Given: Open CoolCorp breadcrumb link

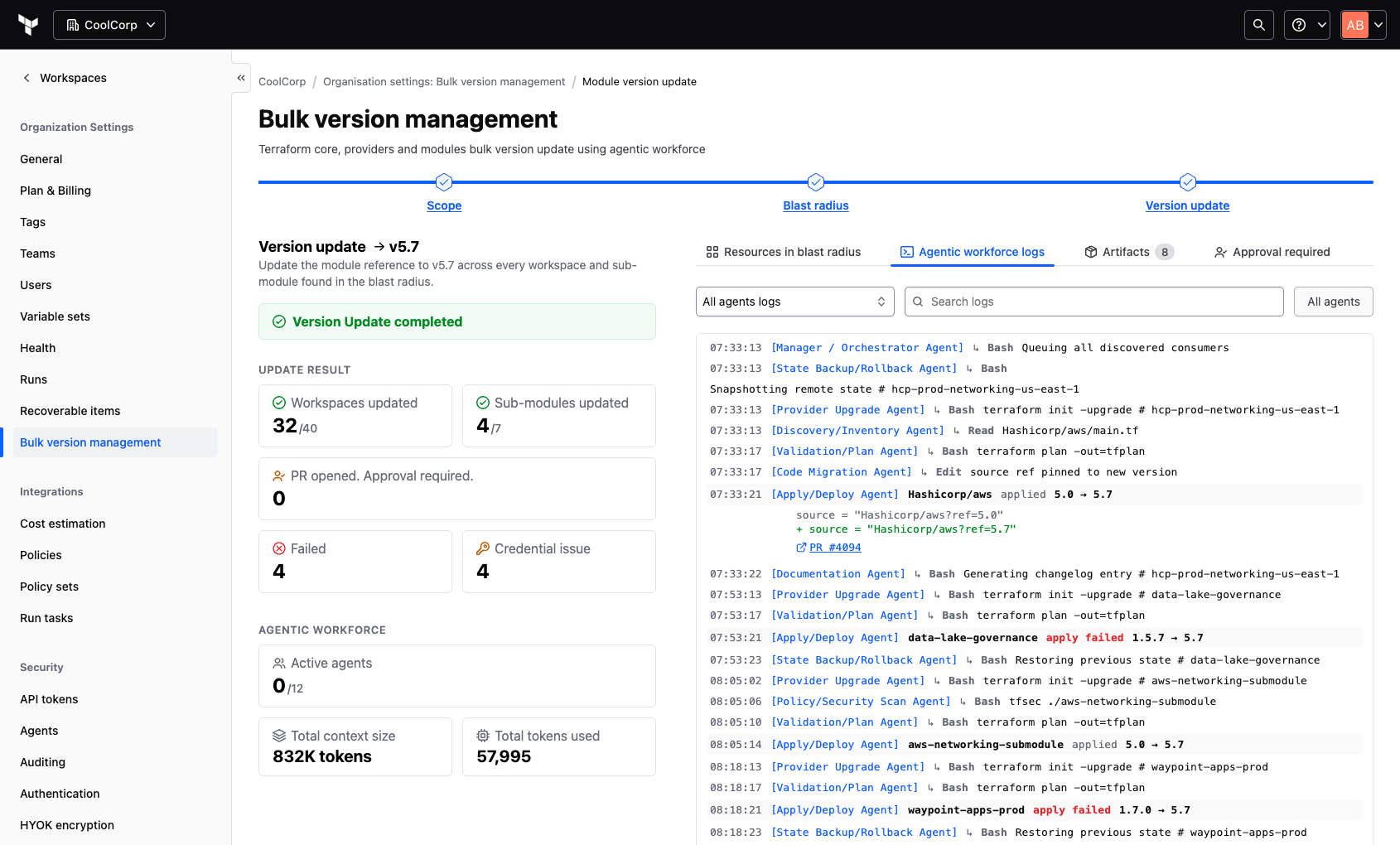Looking at the screenshot, I should coord(282,82).
